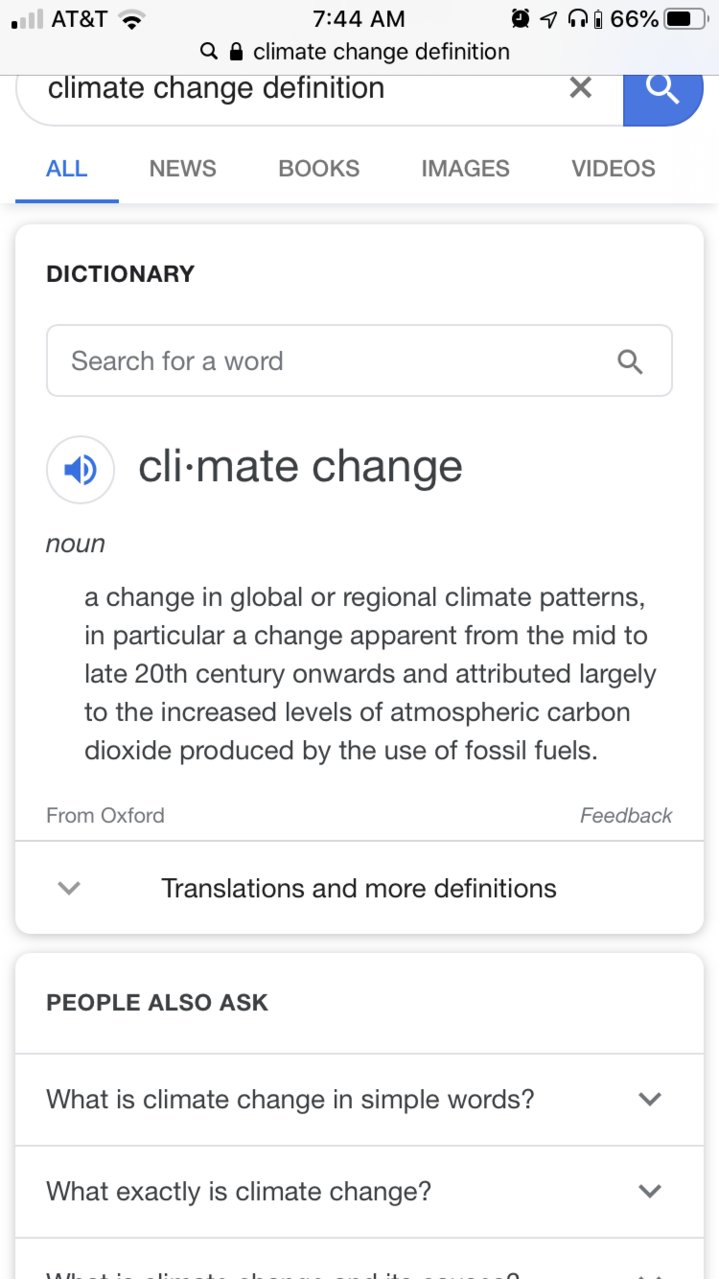
Task: Open the VIDEOS tab
Action: [613, 169]
